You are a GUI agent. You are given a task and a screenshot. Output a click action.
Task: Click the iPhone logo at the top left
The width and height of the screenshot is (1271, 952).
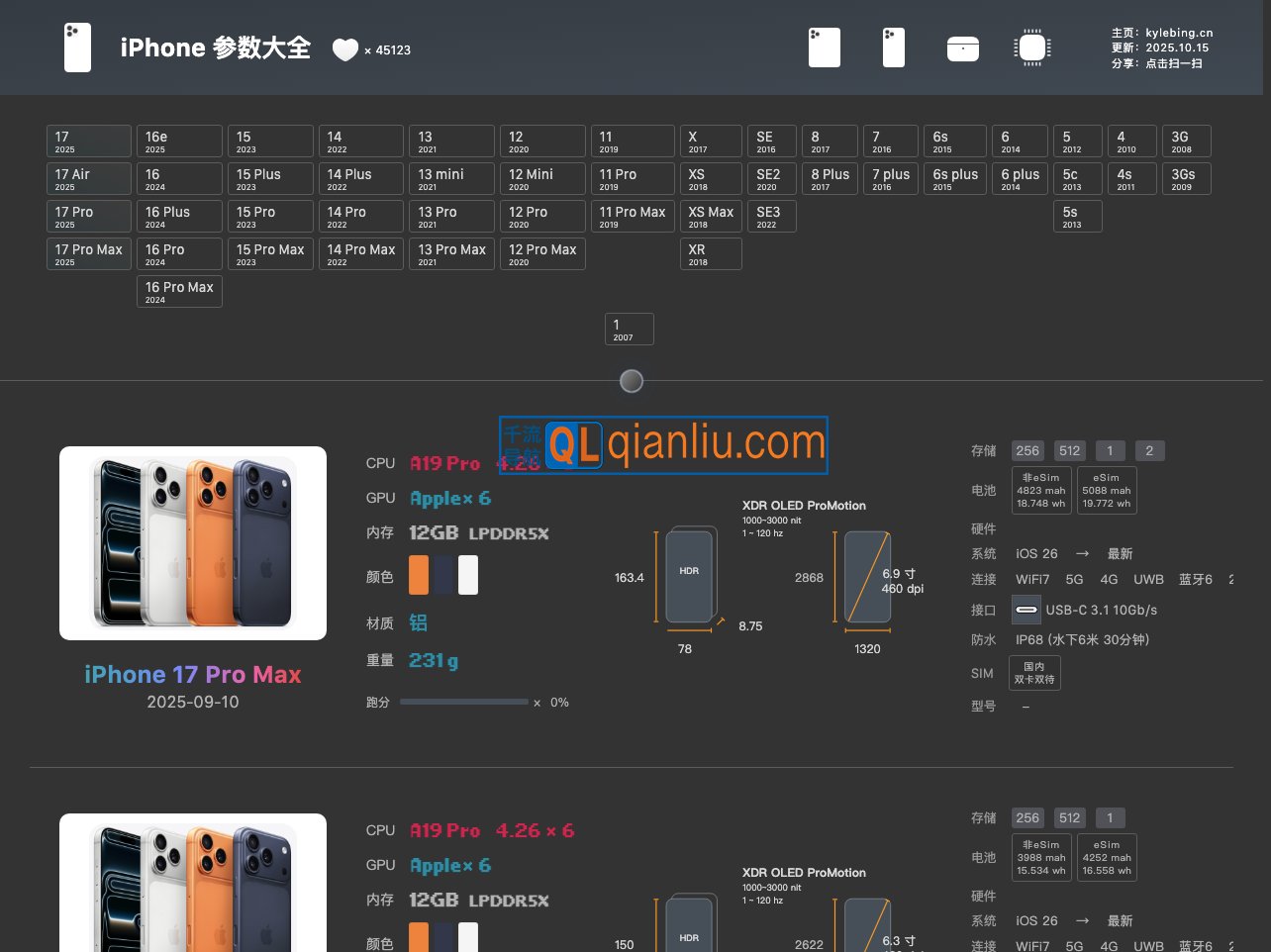coord(77,48)
